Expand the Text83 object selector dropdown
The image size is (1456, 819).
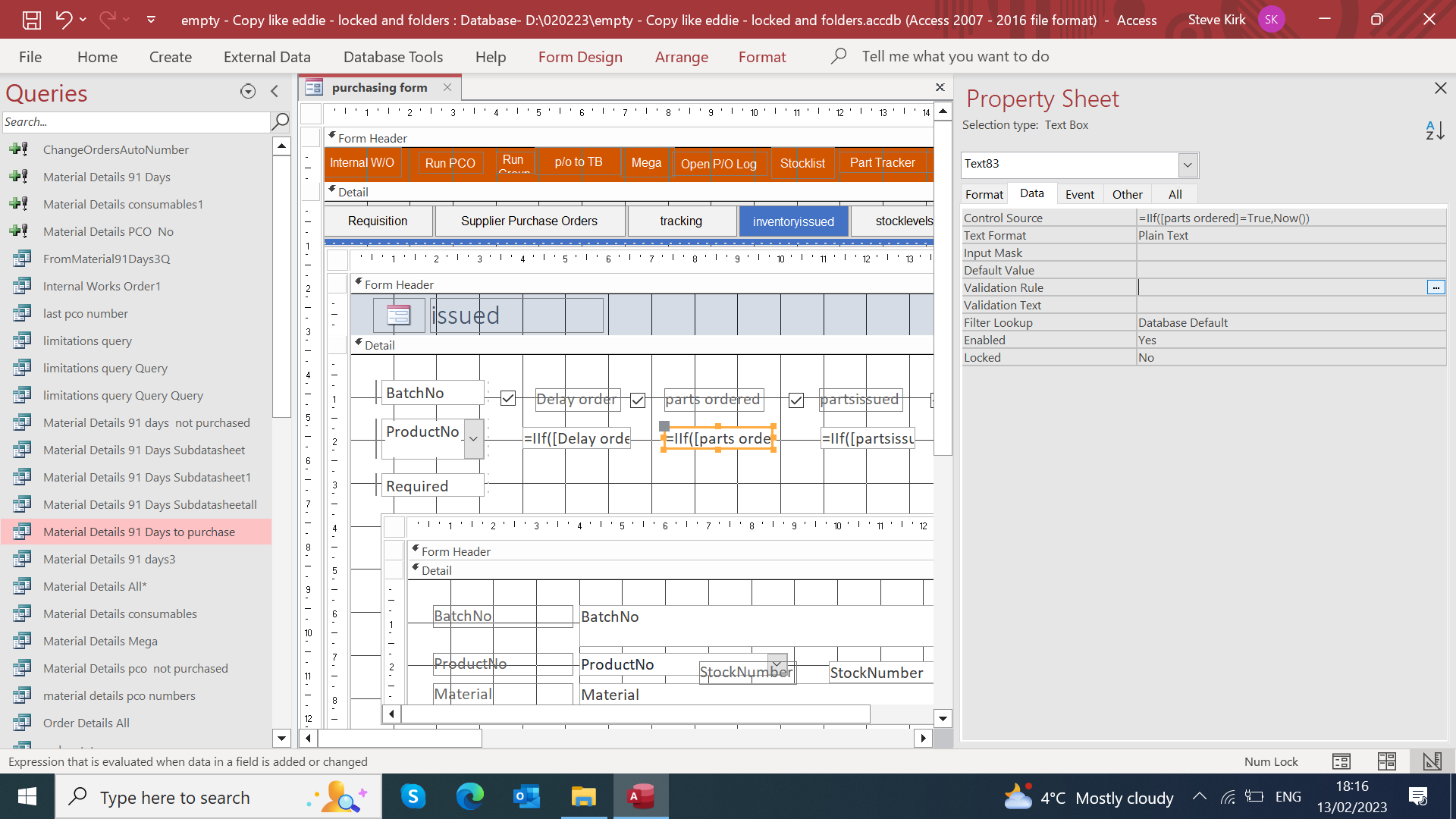[1188, 165]
